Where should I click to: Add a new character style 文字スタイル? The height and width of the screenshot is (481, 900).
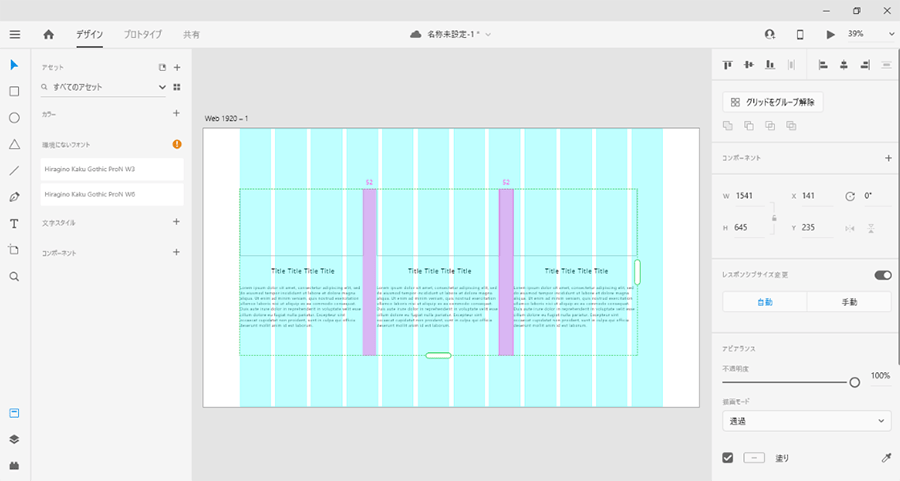tap(176, 222)
